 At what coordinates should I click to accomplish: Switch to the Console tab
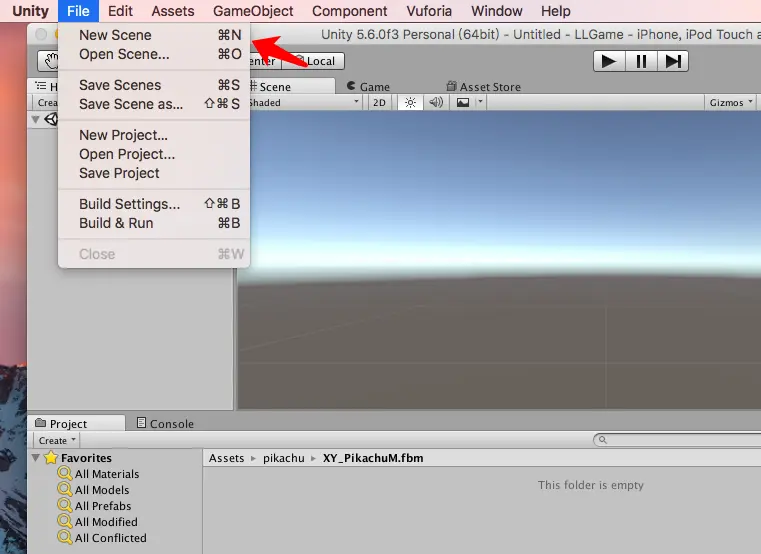tap(165, 423)
